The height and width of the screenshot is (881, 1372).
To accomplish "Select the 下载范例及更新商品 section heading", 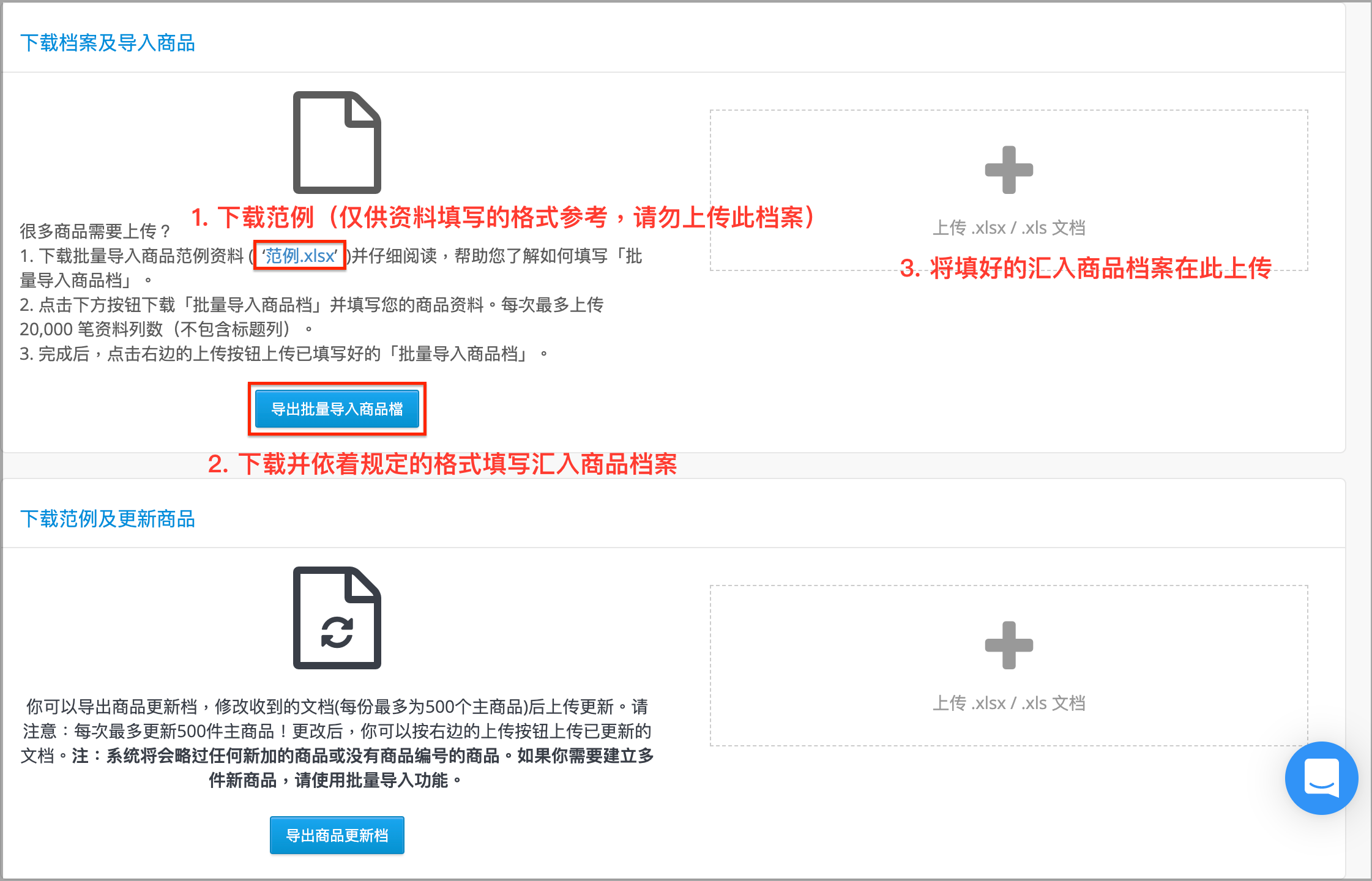I will tap(108, 519).
